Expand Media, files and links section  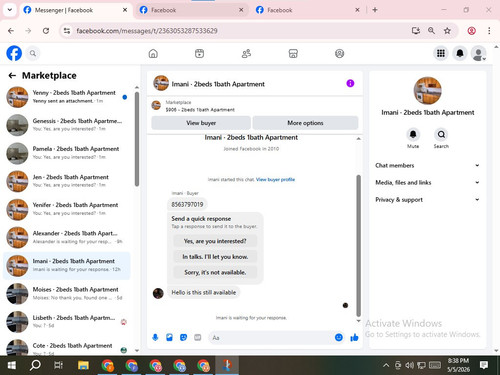(x=427, y=182)
